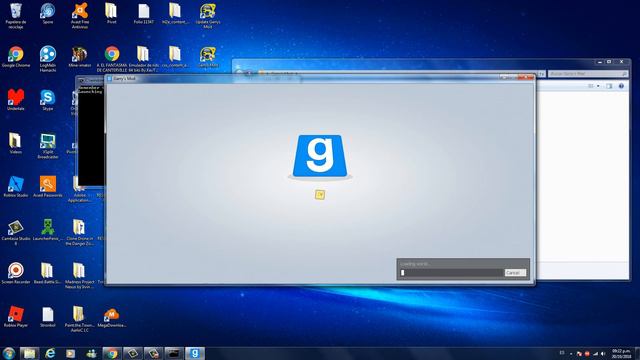
Task: Click the Garry's Mod loading progress bar
Action: click(x=451, y=273)
